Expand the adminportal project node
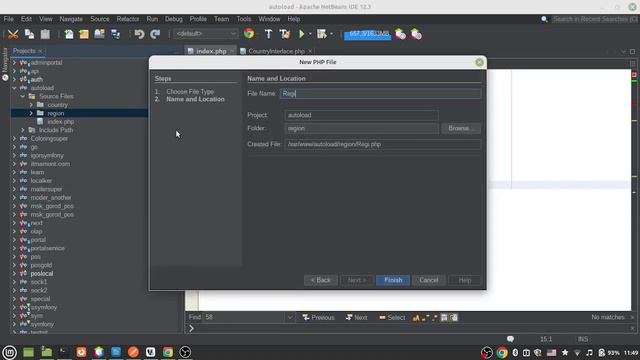Image resolution: width=640 pixels, height=360 pixels. pyautogui.click(x=14, y=63)
